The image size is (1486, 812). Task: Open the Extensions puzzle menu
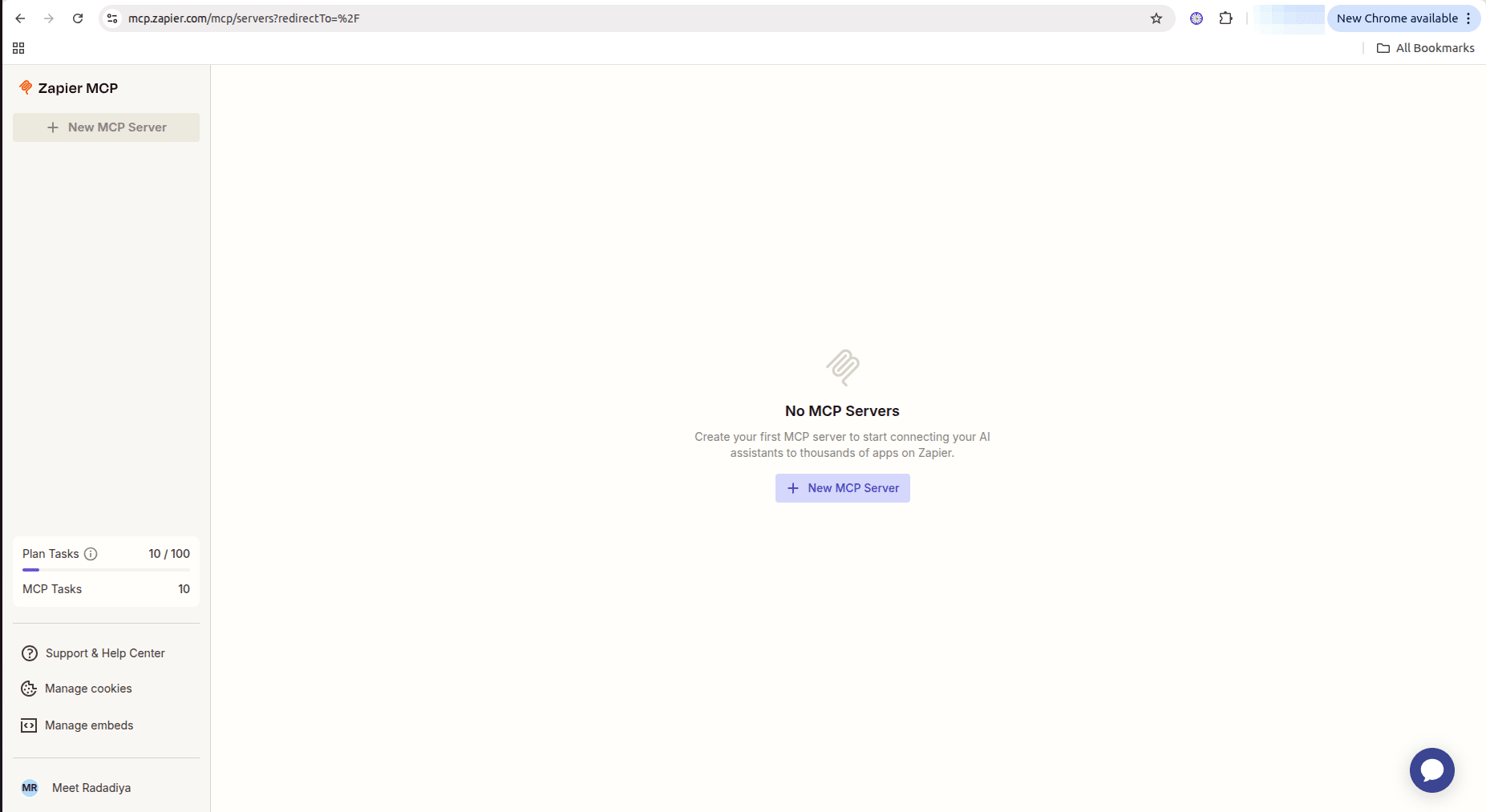pos(1226,18)
